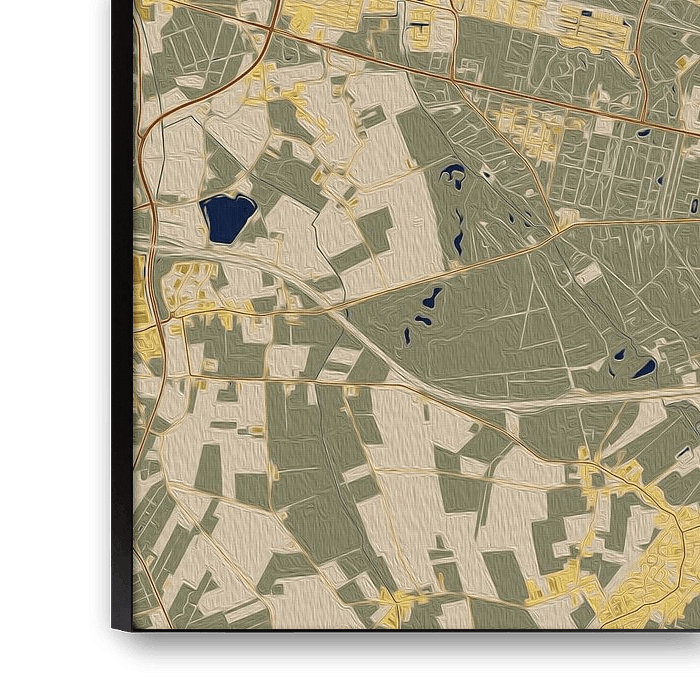Select the diagonal orange road at top
The image size is (700, 700).
tap(400, 68)
